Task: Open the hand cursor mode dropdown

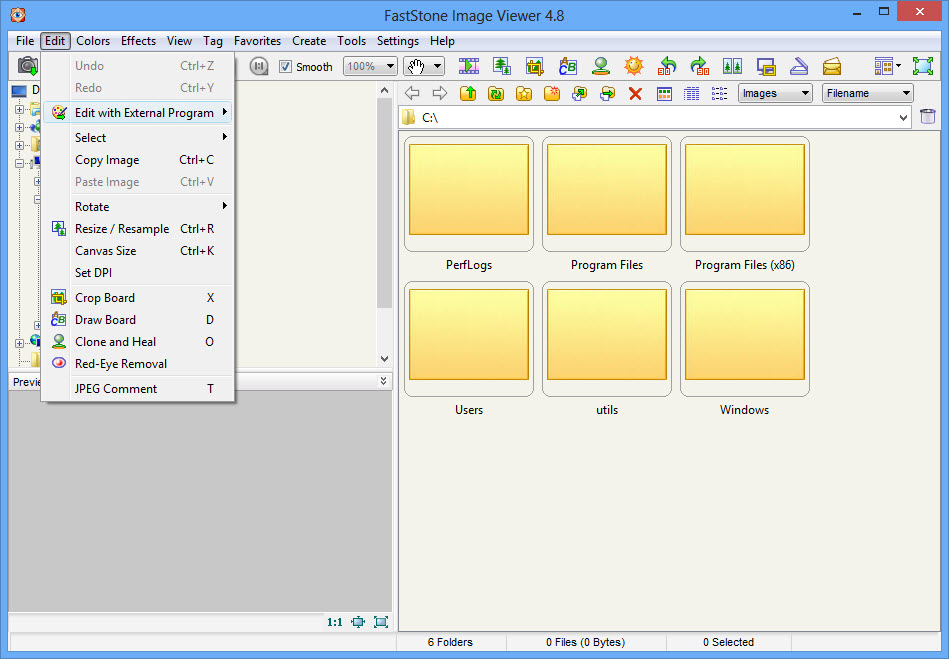Action: click(437, 66)
